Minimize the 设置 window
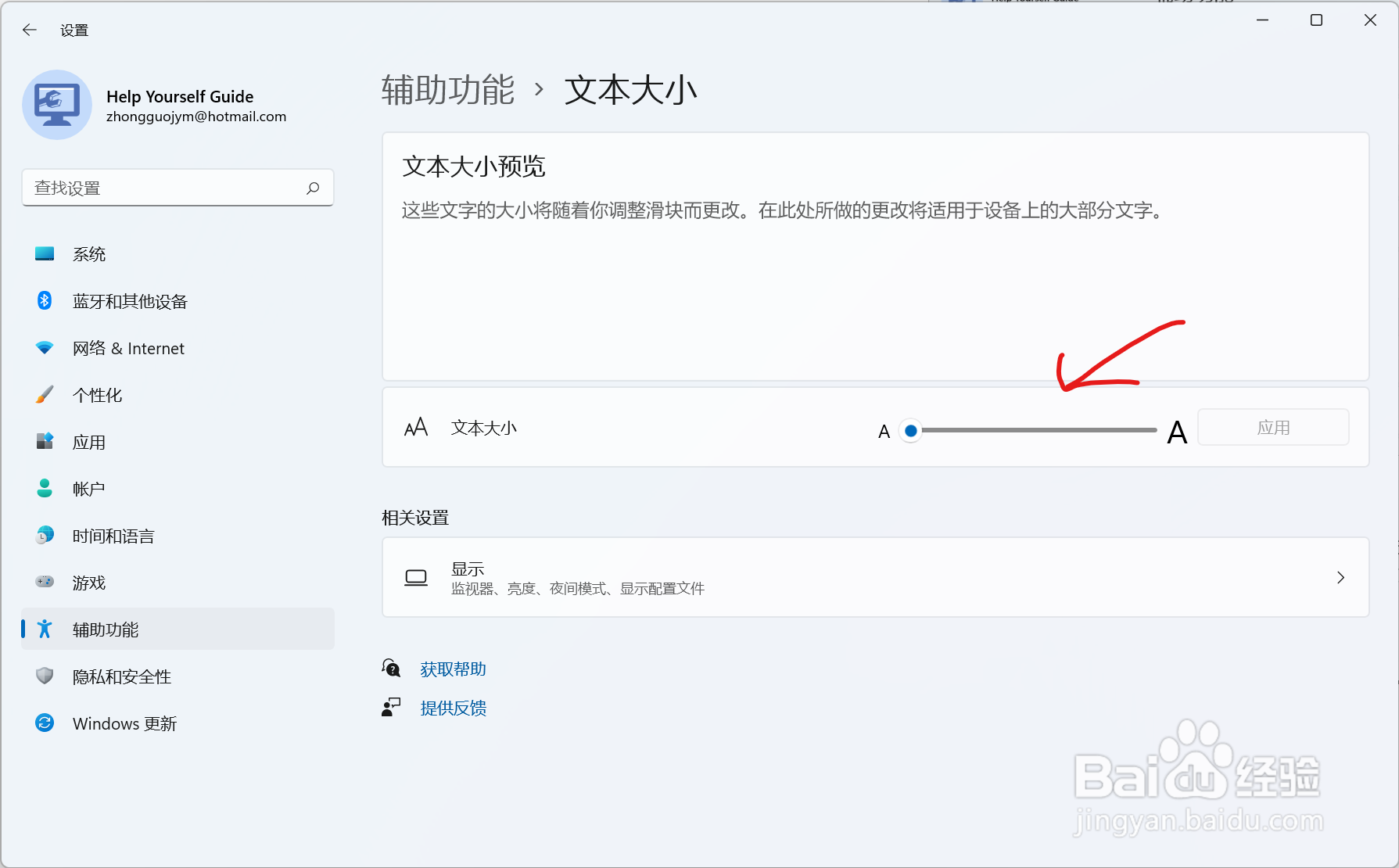Screen dimensions: 1399x868 tap(1262, 20)
